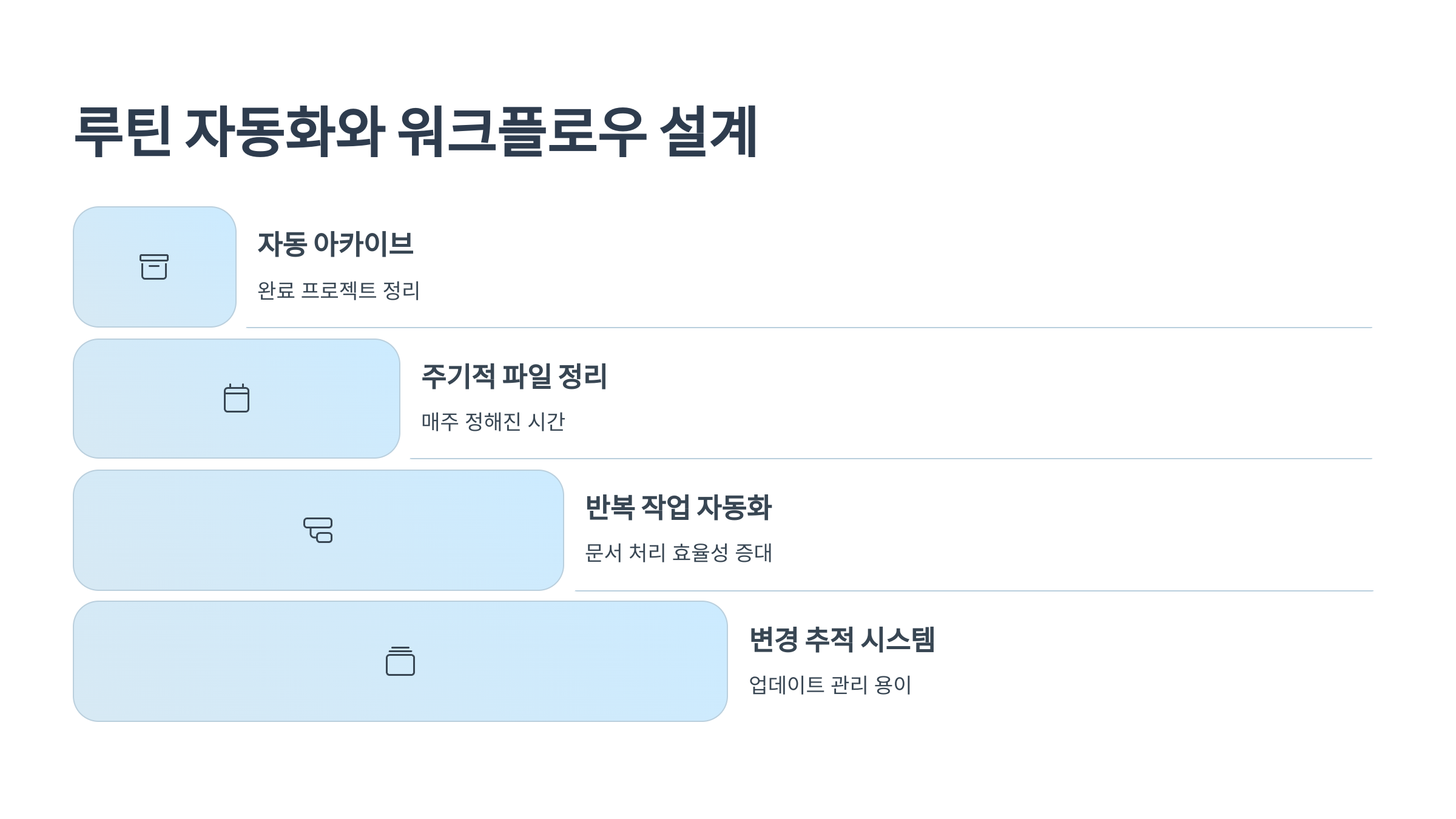Click the 자동 아카이브 heading
This screenshot has height=819, width=1456.
coord(335,244)
